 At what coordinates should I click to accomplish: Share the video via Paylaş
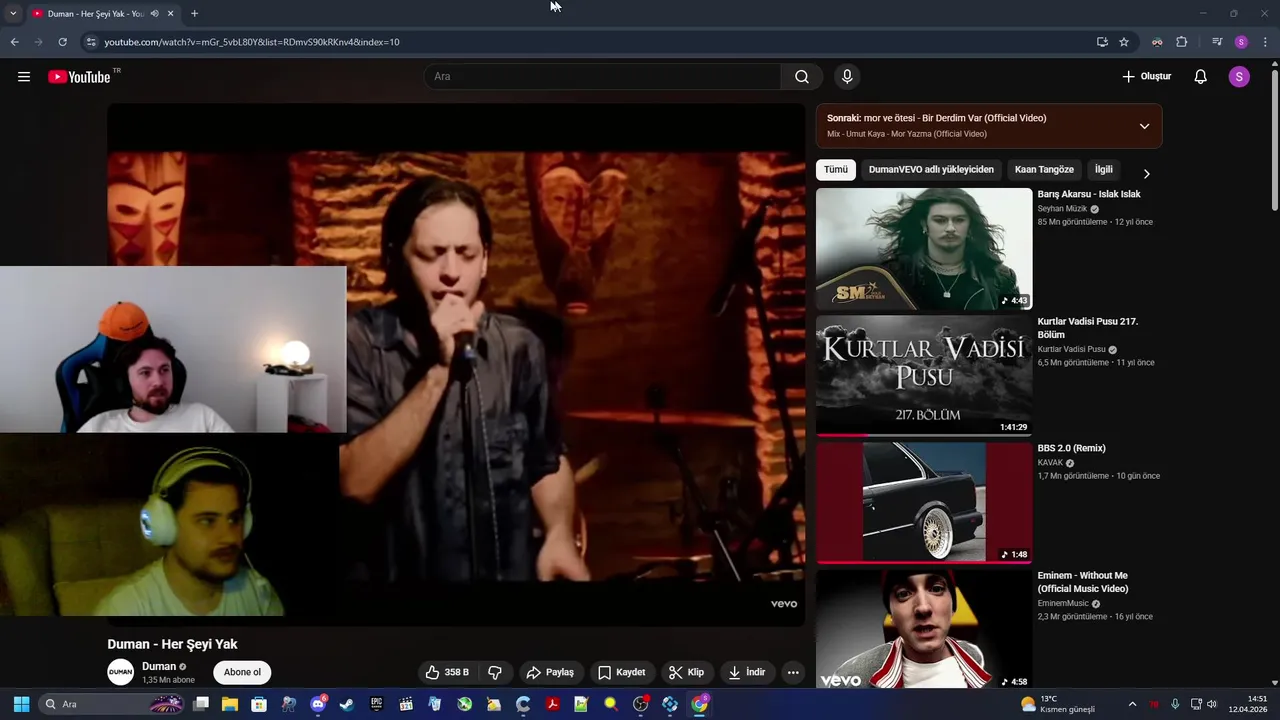pyautogui.click(x=550, y=672)
